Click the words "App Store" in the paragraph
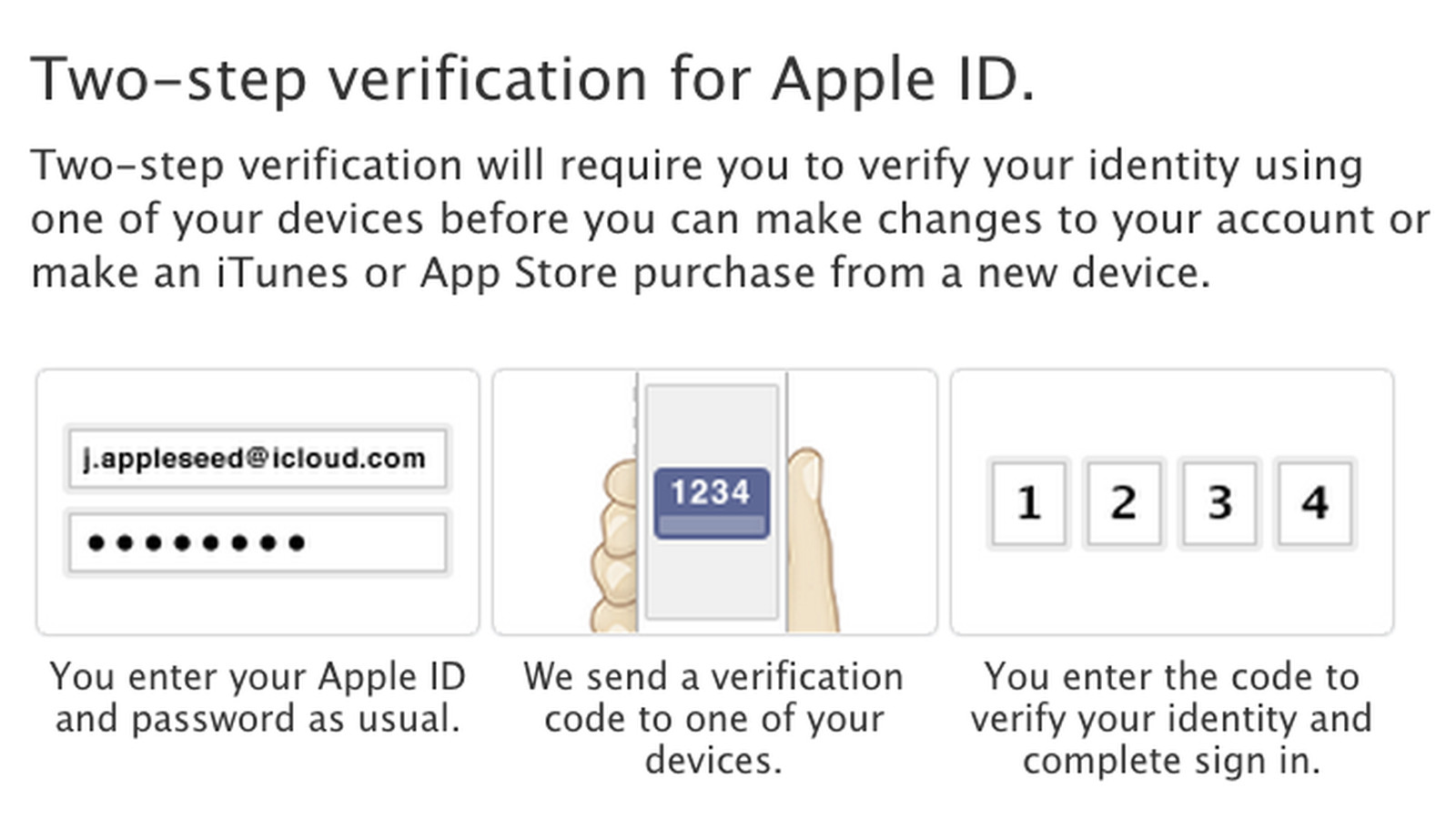1456x819 pixels. pos(519,273)
